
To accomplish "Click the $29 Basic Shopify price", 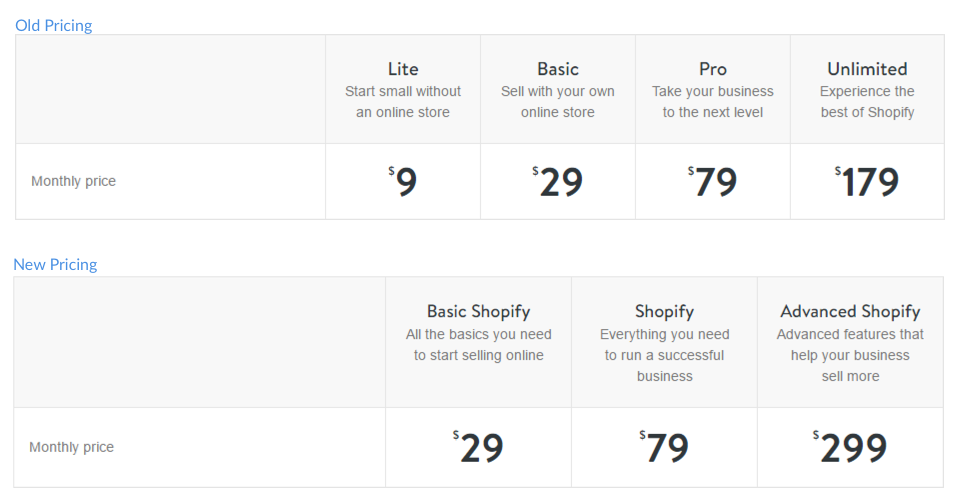I will click(479, 448).
